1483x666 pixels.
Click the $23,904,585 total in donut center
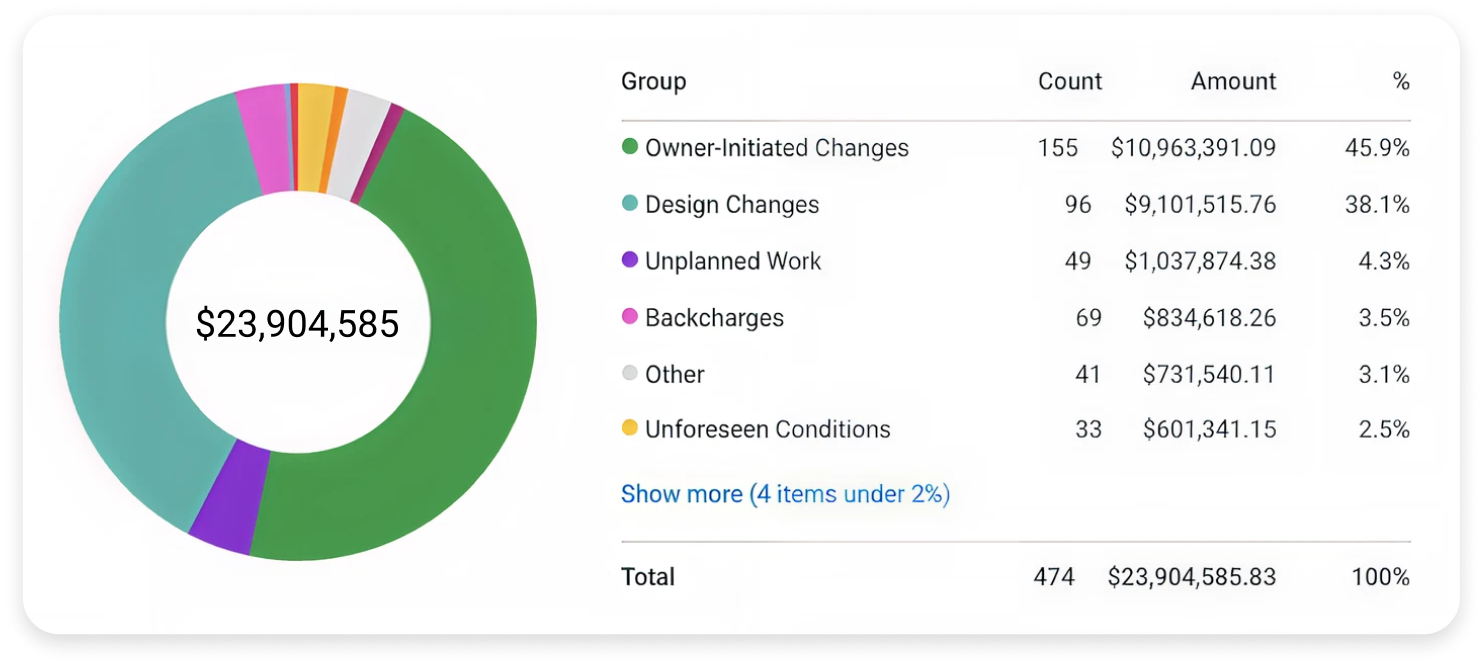(297, 324)
